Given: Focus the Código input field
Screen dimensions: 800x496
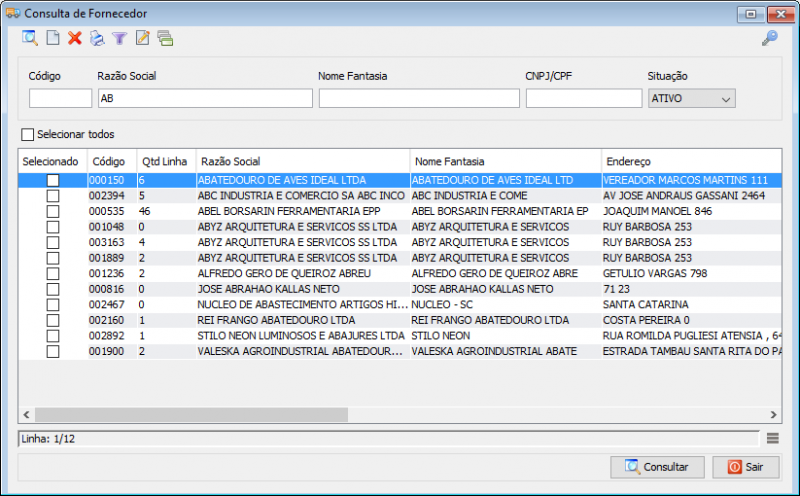Looking at the screenshot, I should tap(60, 98).
